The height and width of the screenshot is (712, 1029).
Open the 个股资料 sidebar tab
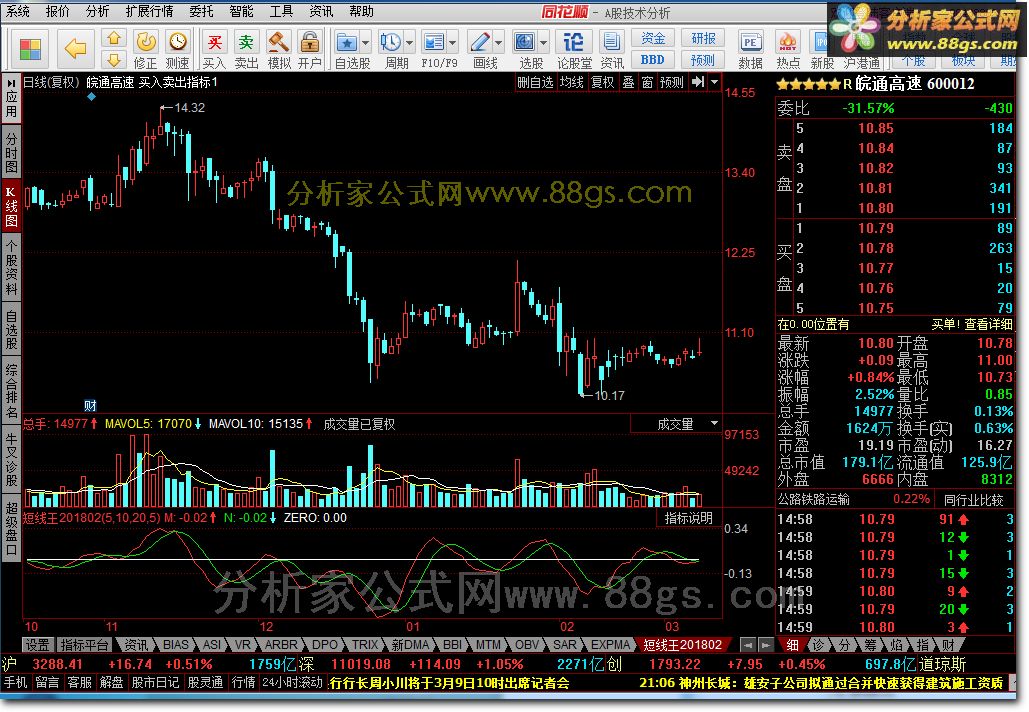coord(11,267)
